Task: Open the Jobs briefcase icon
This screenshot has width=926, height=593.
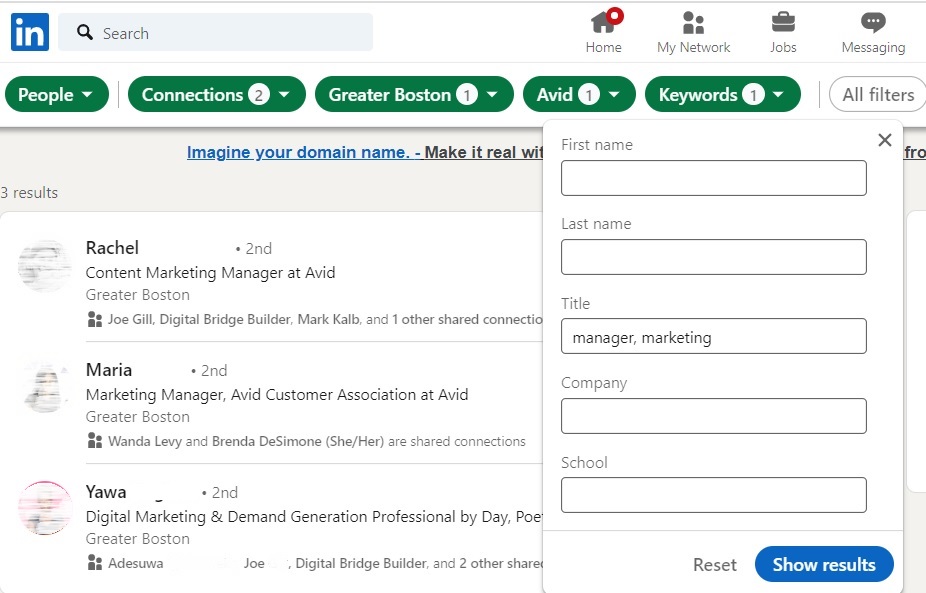Action: 783,22
